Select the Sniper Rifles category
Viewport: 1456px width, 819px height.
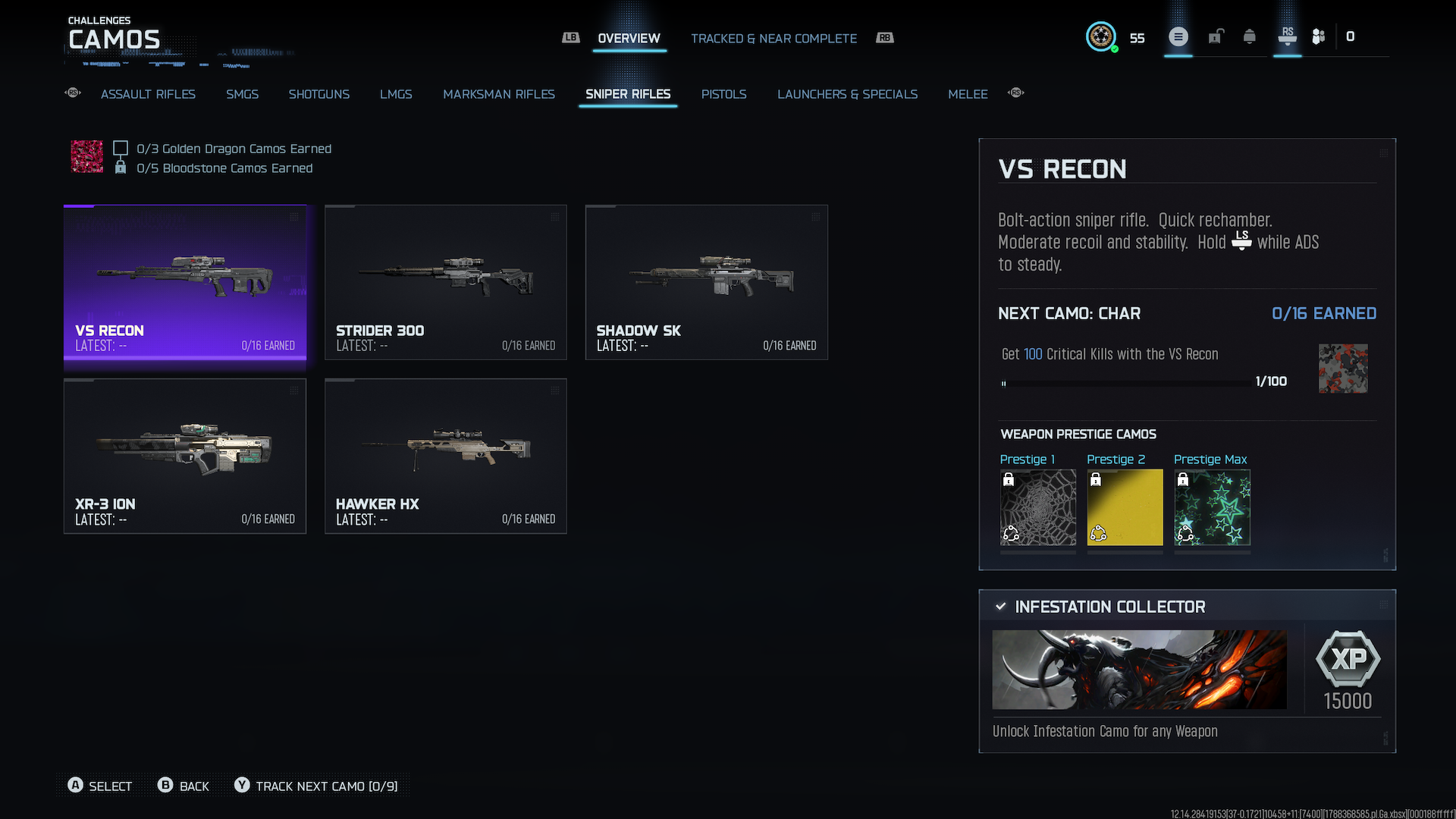click(x=628, y=94)
